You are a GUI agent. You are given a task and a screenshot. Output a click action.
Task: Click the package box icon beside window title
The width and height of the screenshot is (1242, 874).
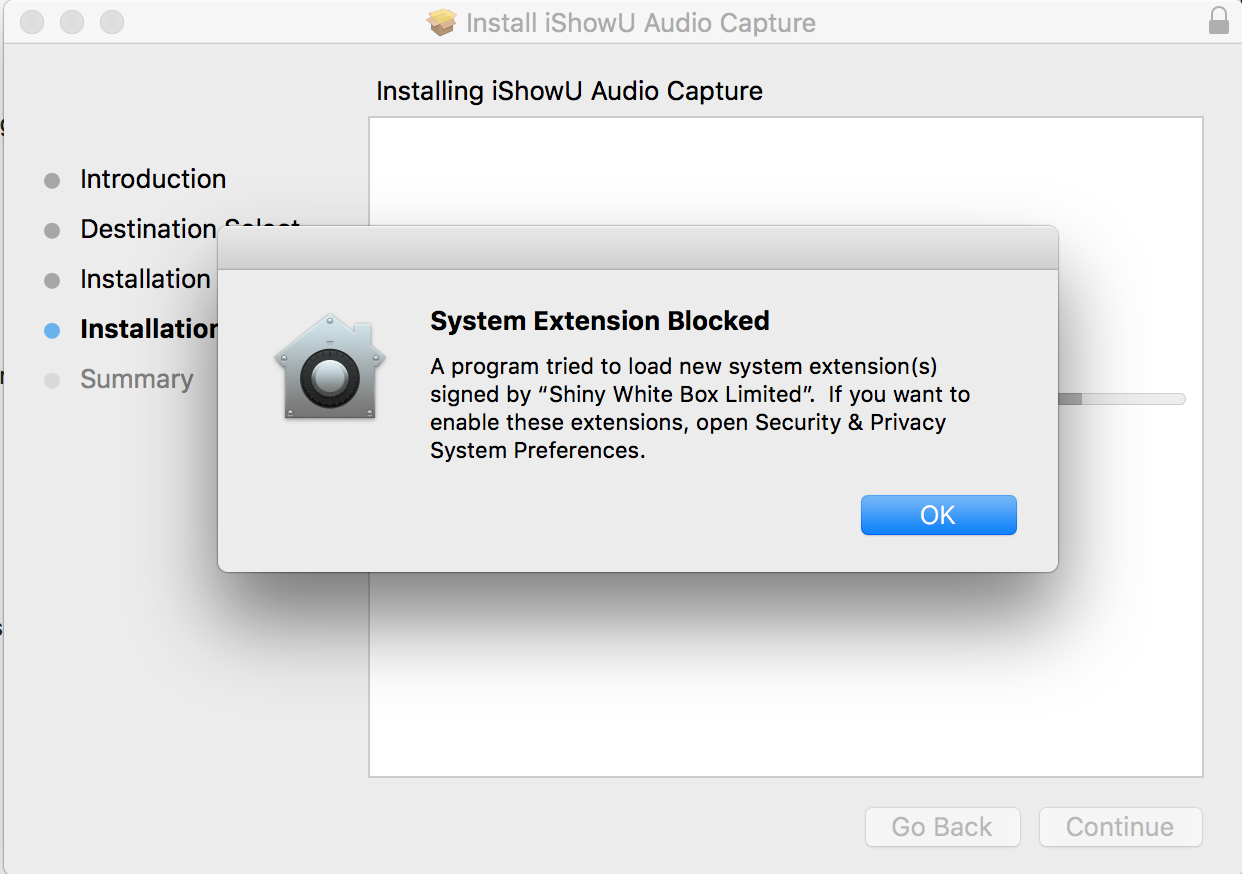442,22
